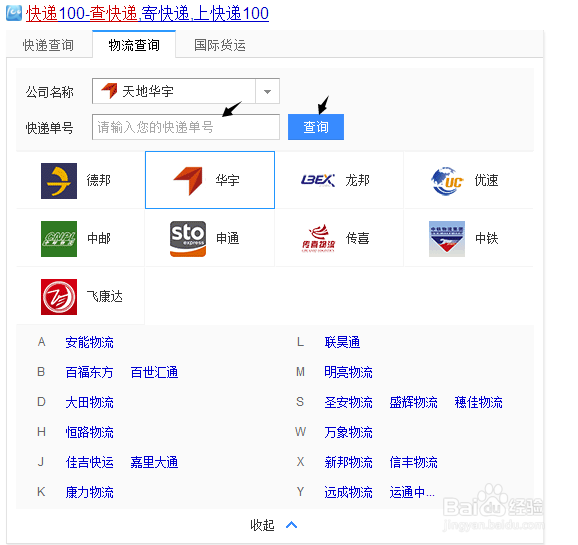Choose 恒路物流 from the list

(89, 432)
